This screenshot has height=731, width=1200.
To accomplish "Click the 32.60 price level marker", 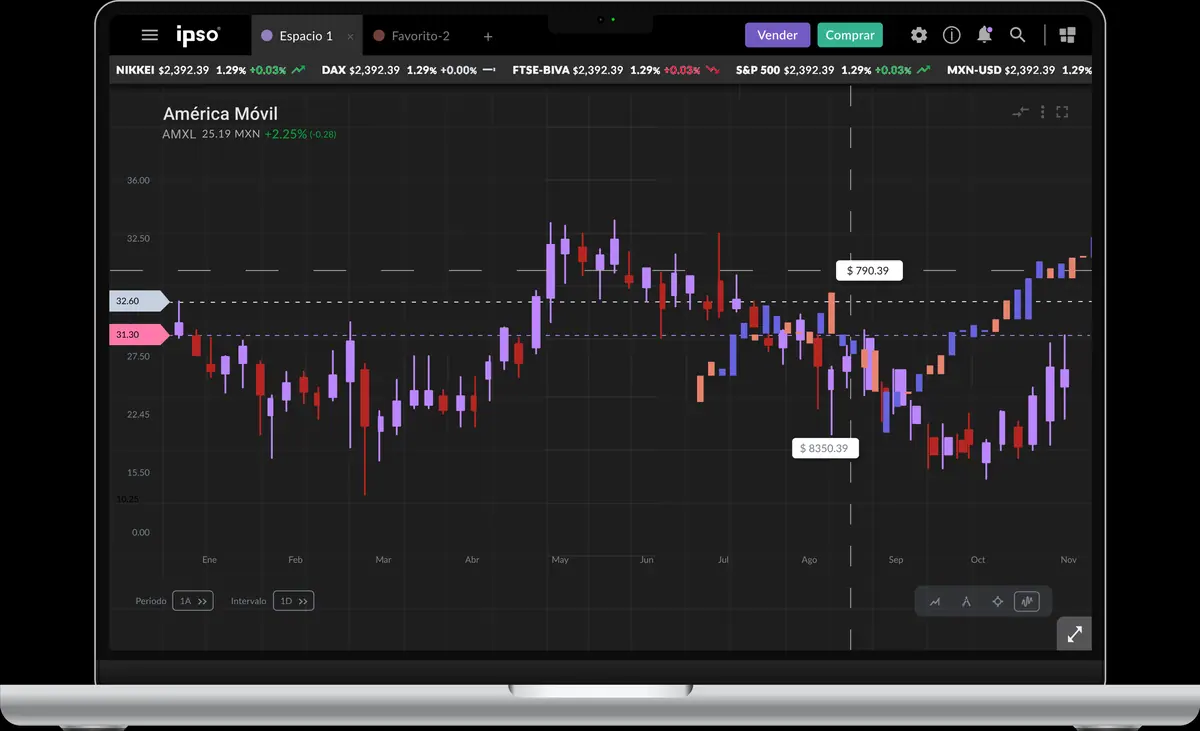I will click(x=139, y=301).
